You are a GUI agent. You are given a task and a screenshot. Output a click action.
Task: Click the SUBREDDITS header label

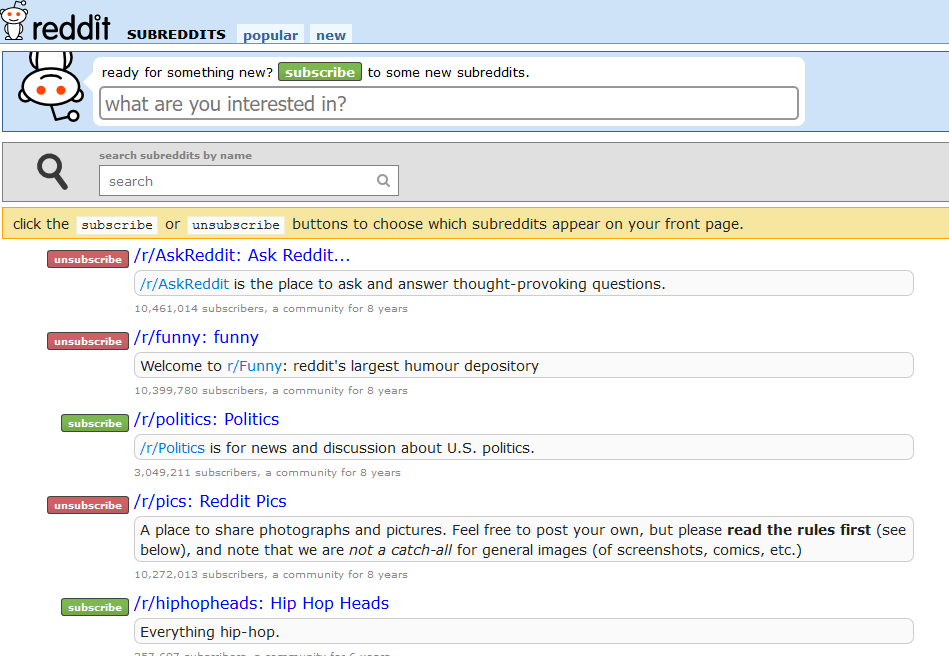coord(176,34)
